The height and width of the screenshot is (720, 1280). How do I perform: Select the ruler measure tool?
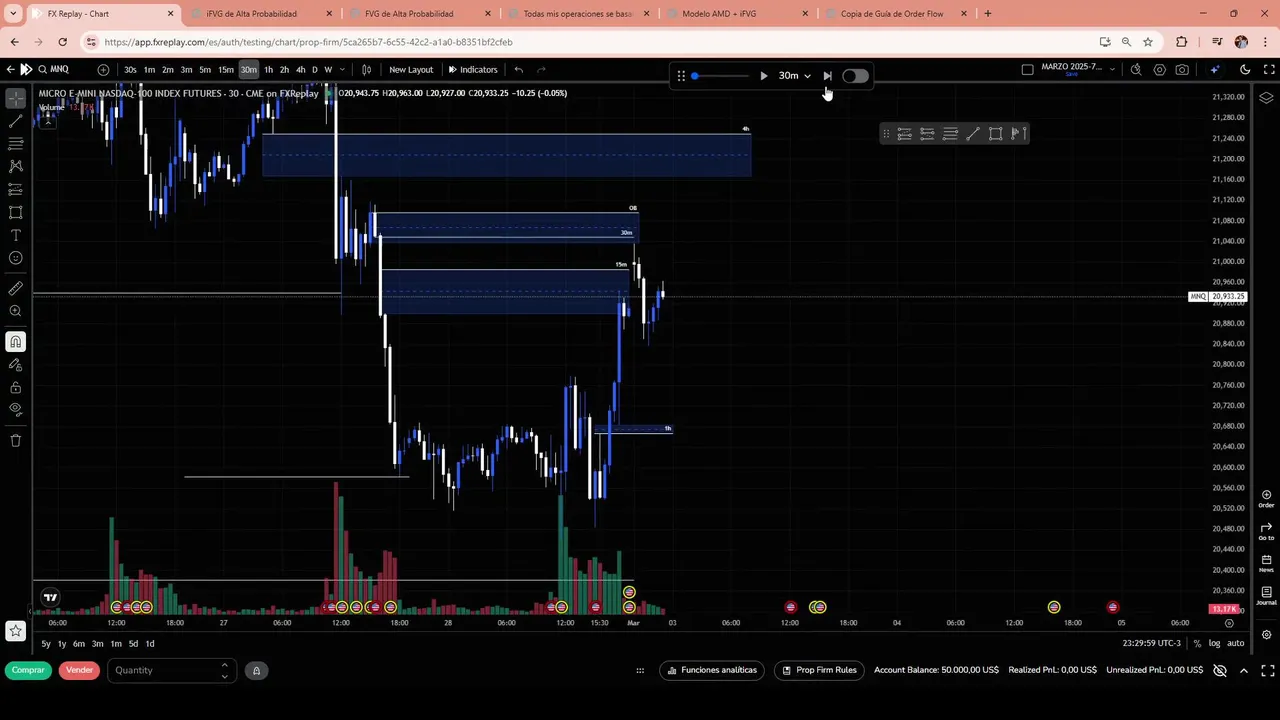[15, 288]
